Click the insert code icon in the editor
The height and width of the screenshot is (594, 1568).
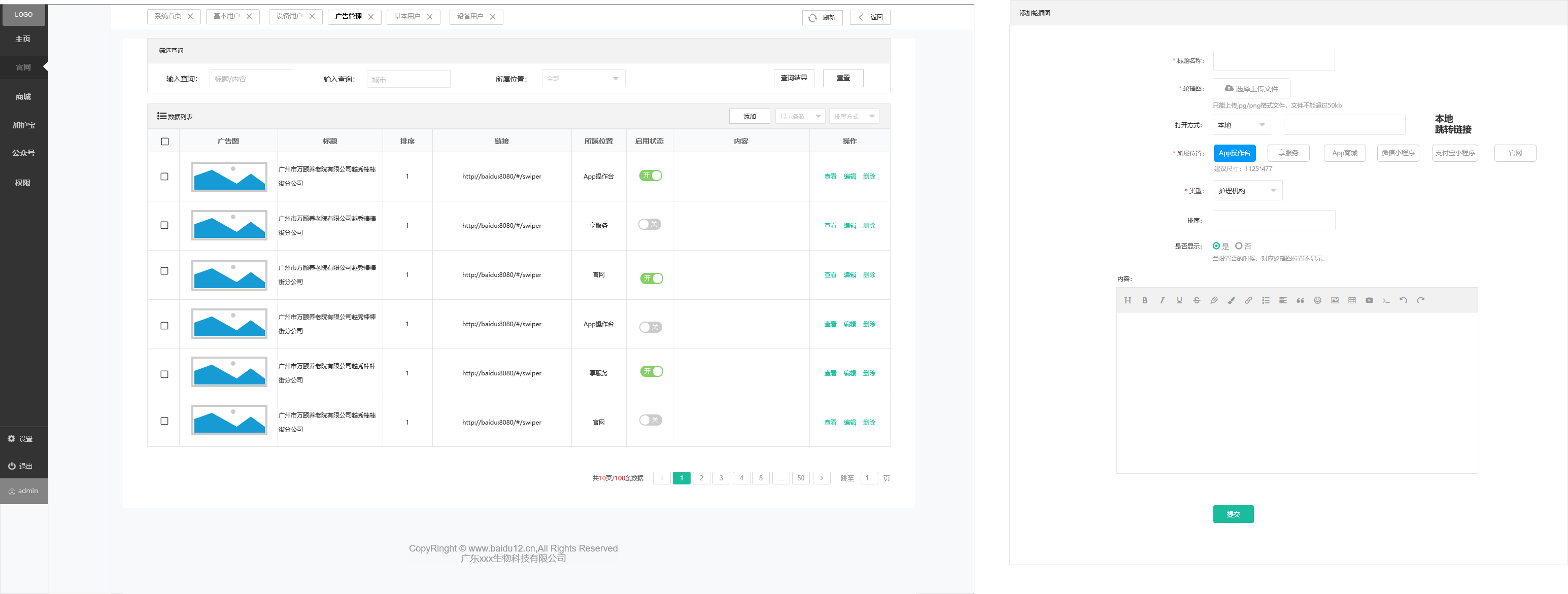[x=1386, y=300]
